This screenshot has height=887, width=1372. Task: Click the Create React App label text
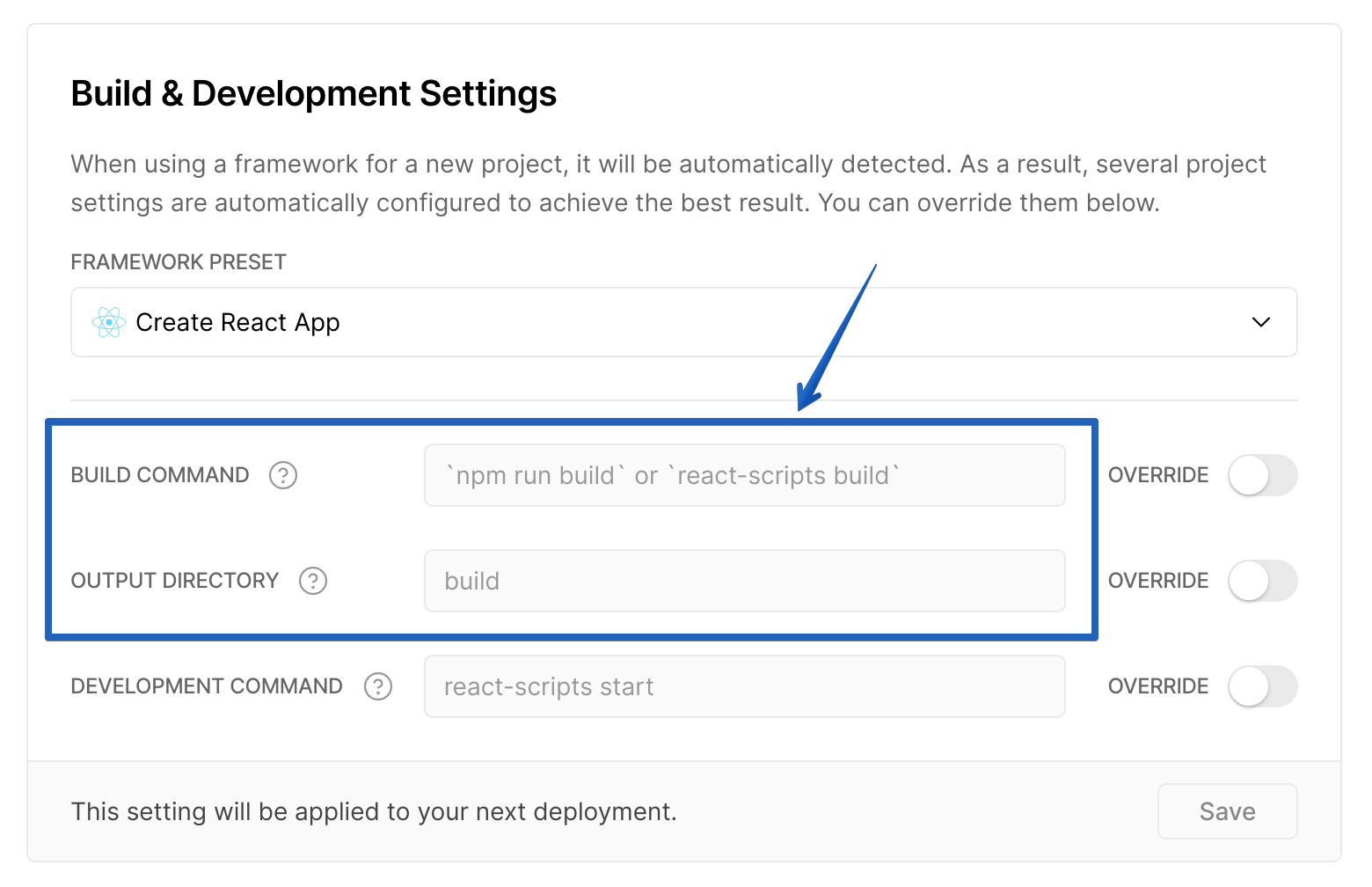(237, 322)
